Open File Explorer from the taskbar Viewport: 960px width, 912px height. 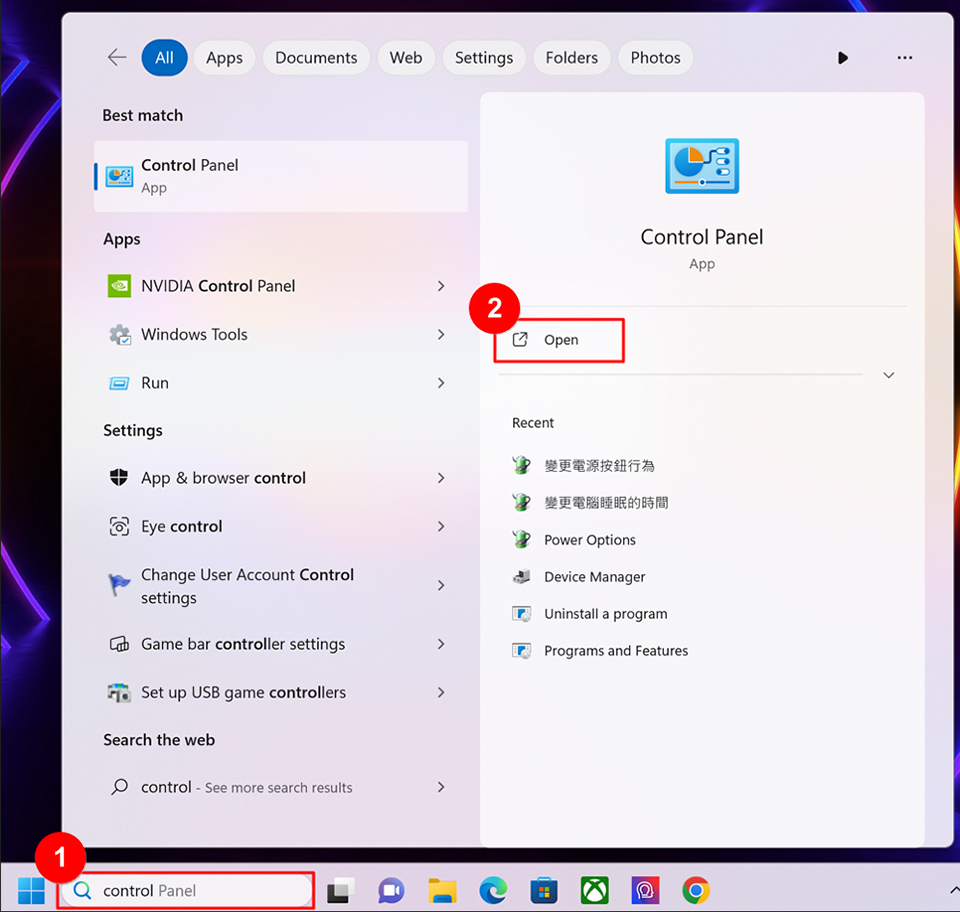pos(442,891)
